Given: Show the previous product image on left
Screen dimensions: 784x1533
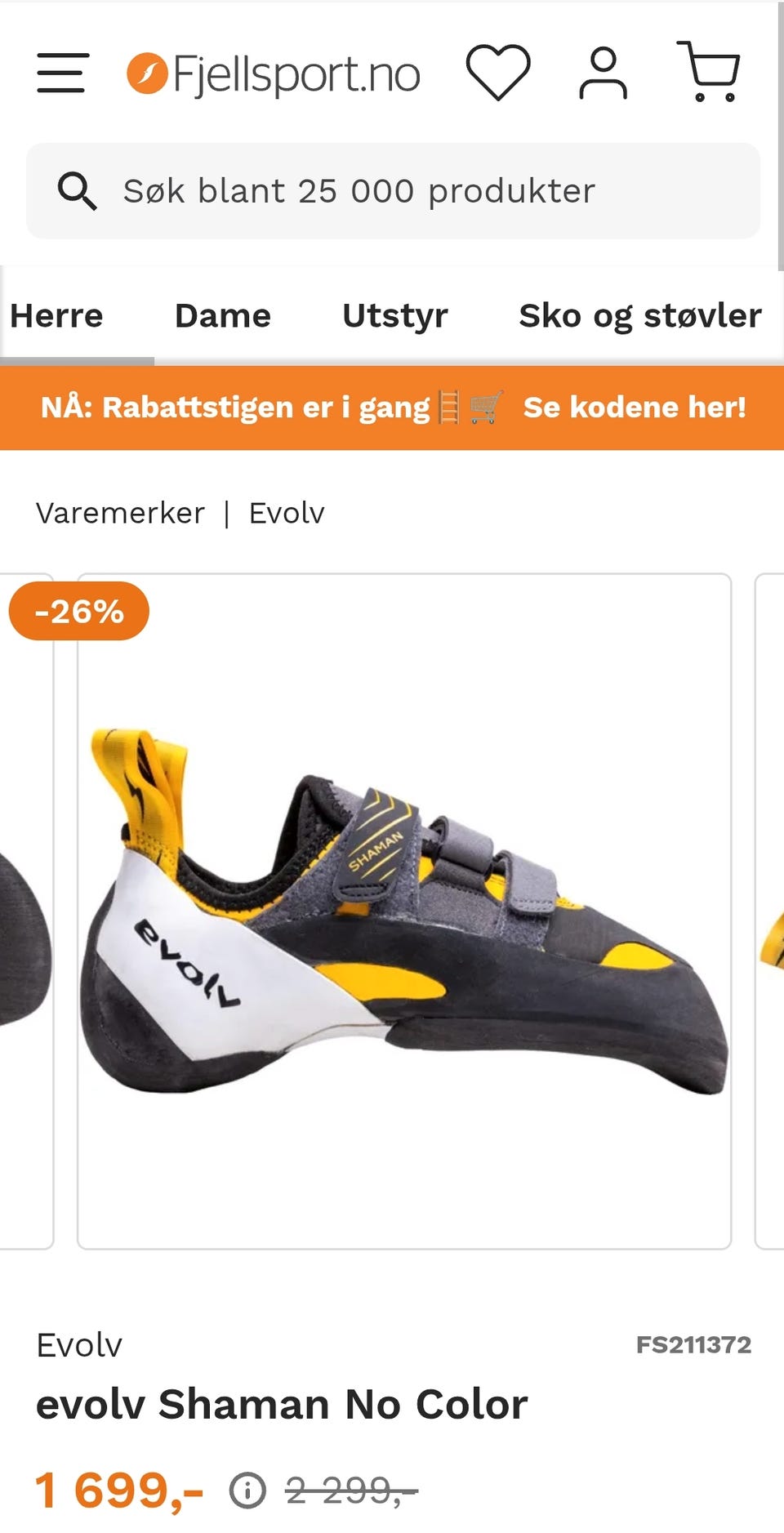Looking at the screenshot, I should (26, 911).
